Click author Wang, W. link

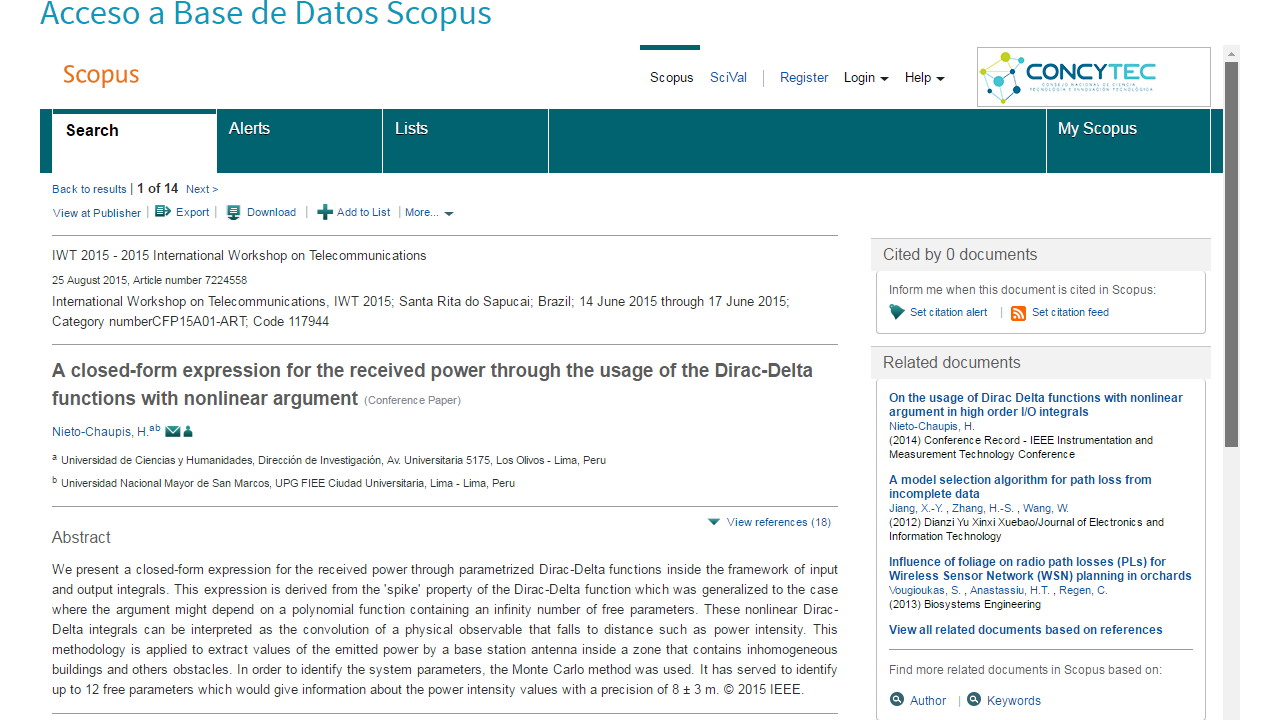click(x=1046, y=509)
